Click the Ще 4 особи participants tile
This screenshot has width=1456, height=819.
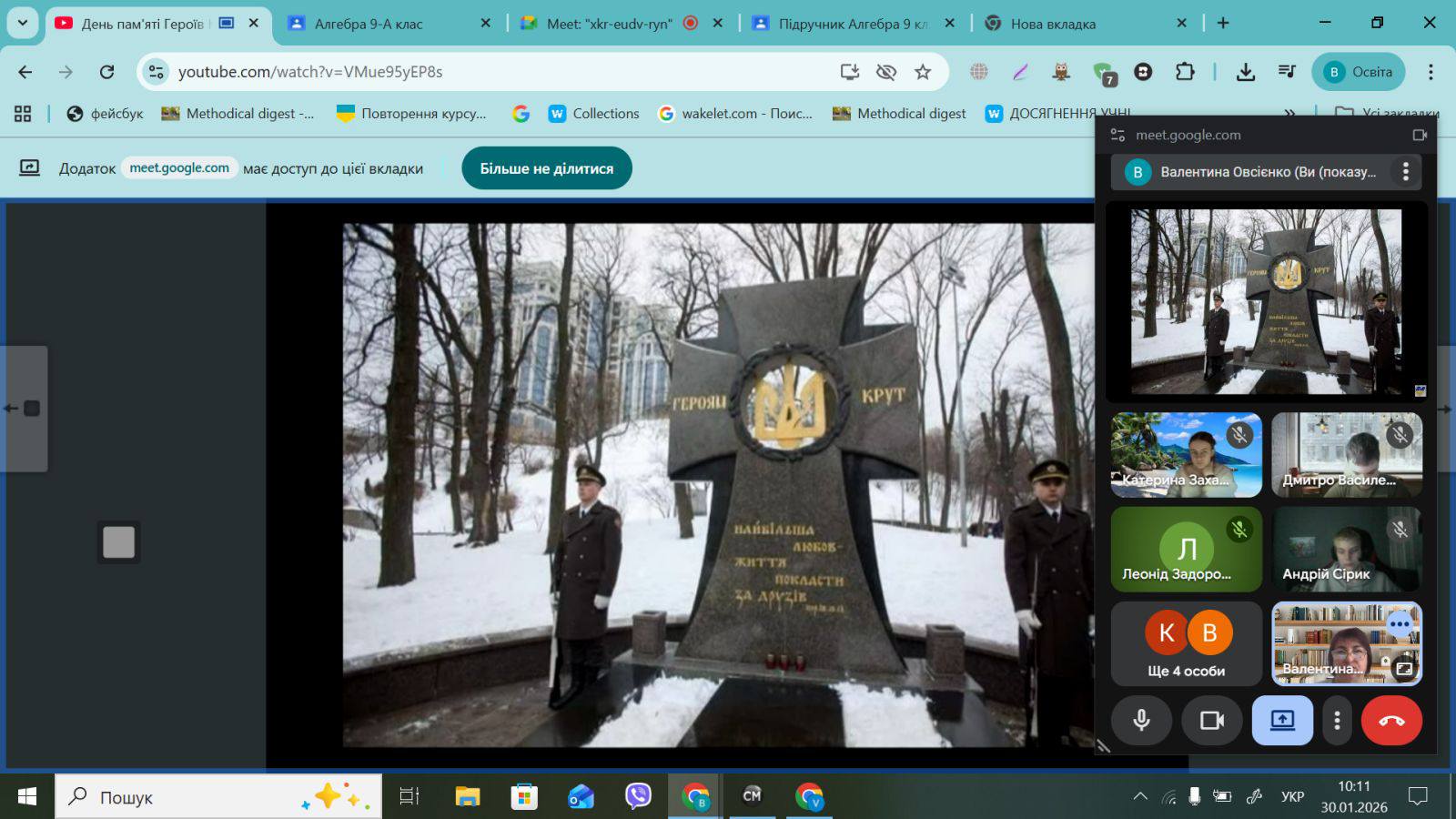coord(1186,643)
